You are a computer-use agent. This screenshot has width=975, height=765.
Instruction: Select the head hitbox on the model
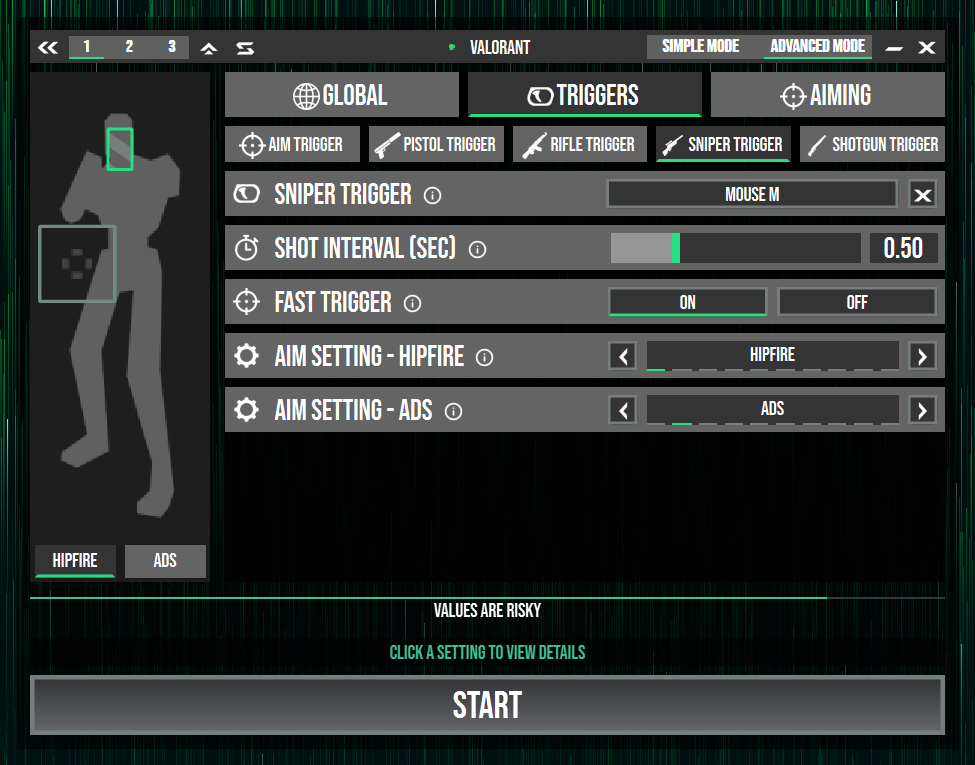pyautogui.click(x=120, y=148)
